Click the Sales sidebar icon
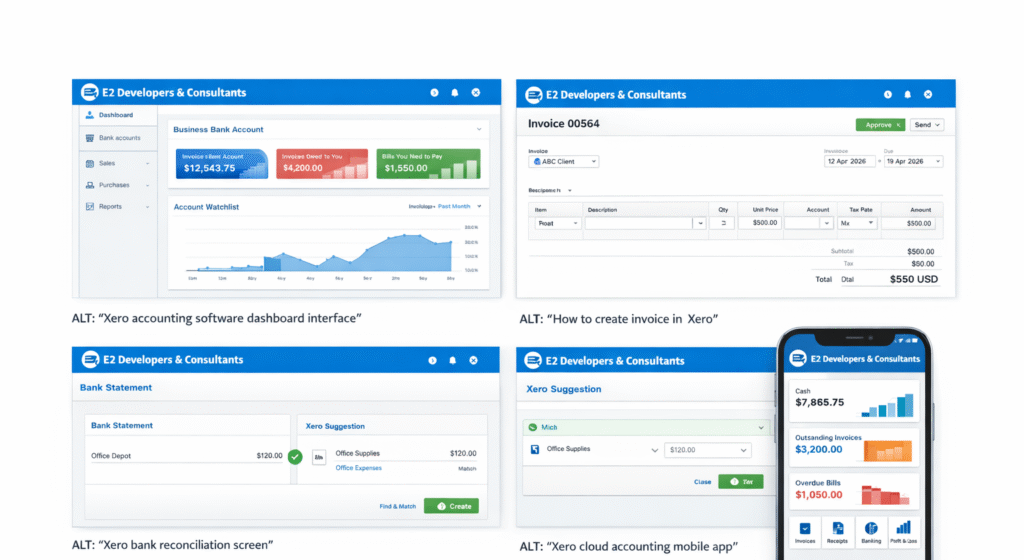1024x560 pixels. [89, 163]
